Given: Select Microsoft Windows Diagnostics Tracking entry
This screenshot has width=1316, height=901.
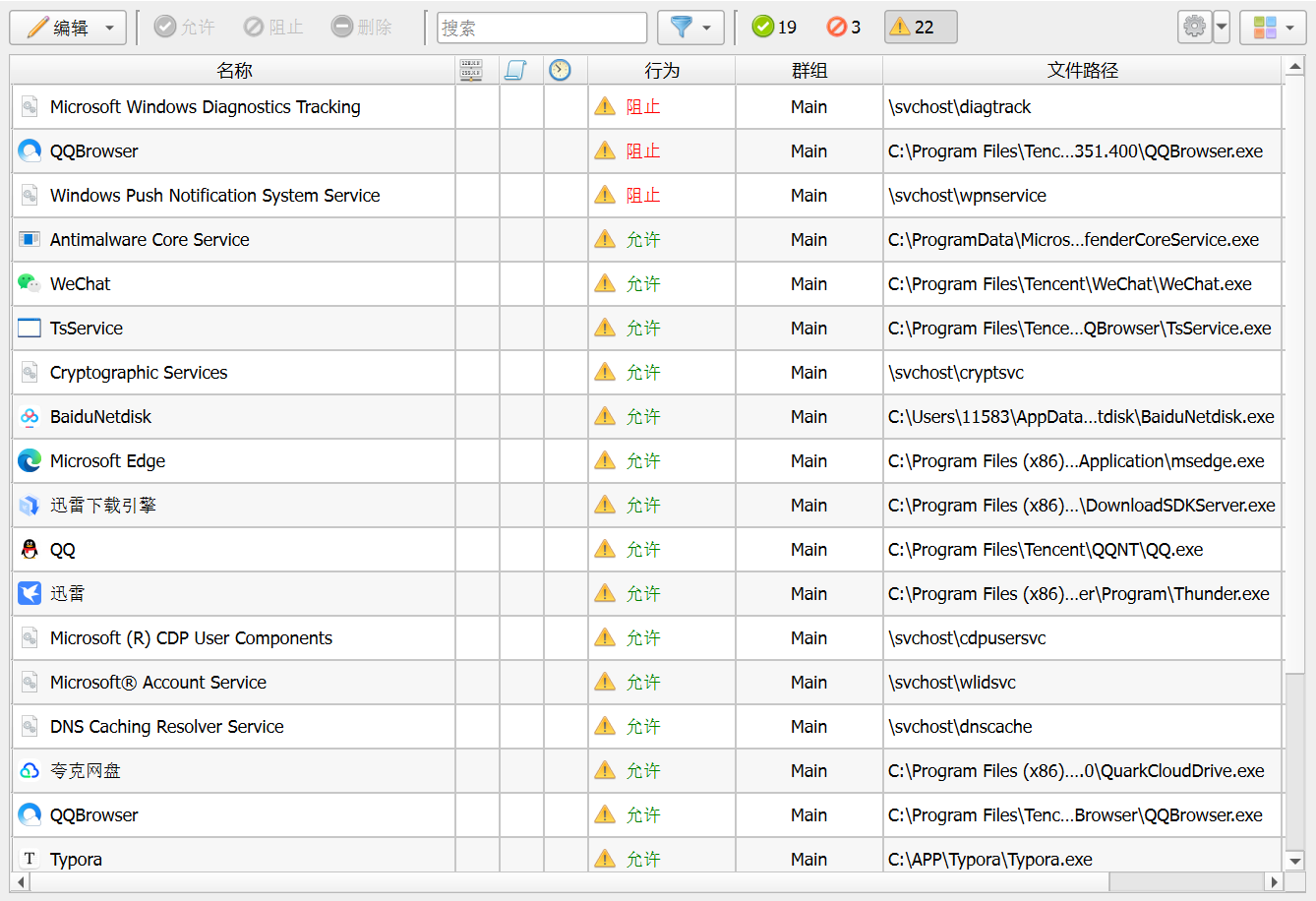Looking at the screenshot, I should click(x=205, y=106).
